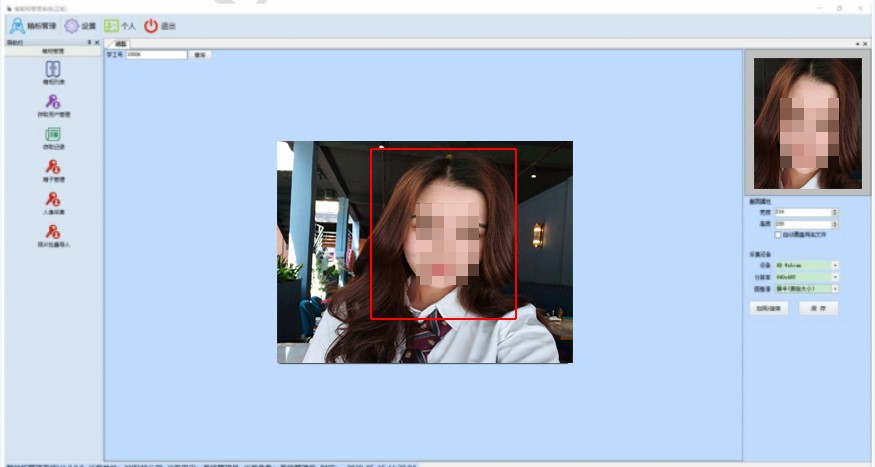Select the 箱柜列表 cabinet list sidebar icon

coord(54,70)
